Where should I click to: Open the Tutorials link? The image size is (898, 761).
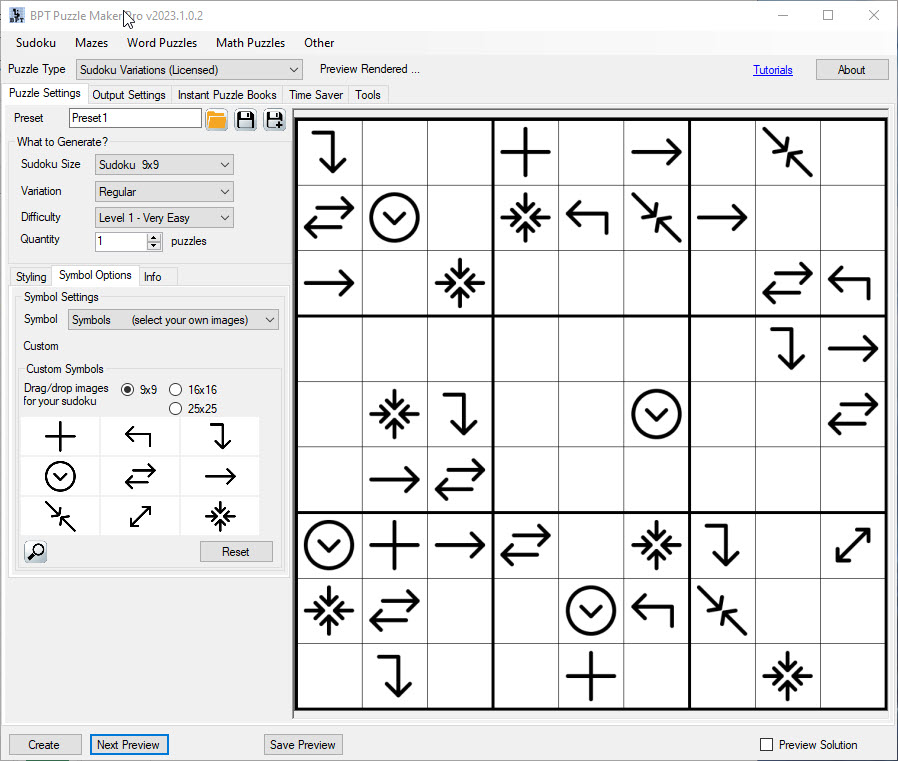point(772,69)
